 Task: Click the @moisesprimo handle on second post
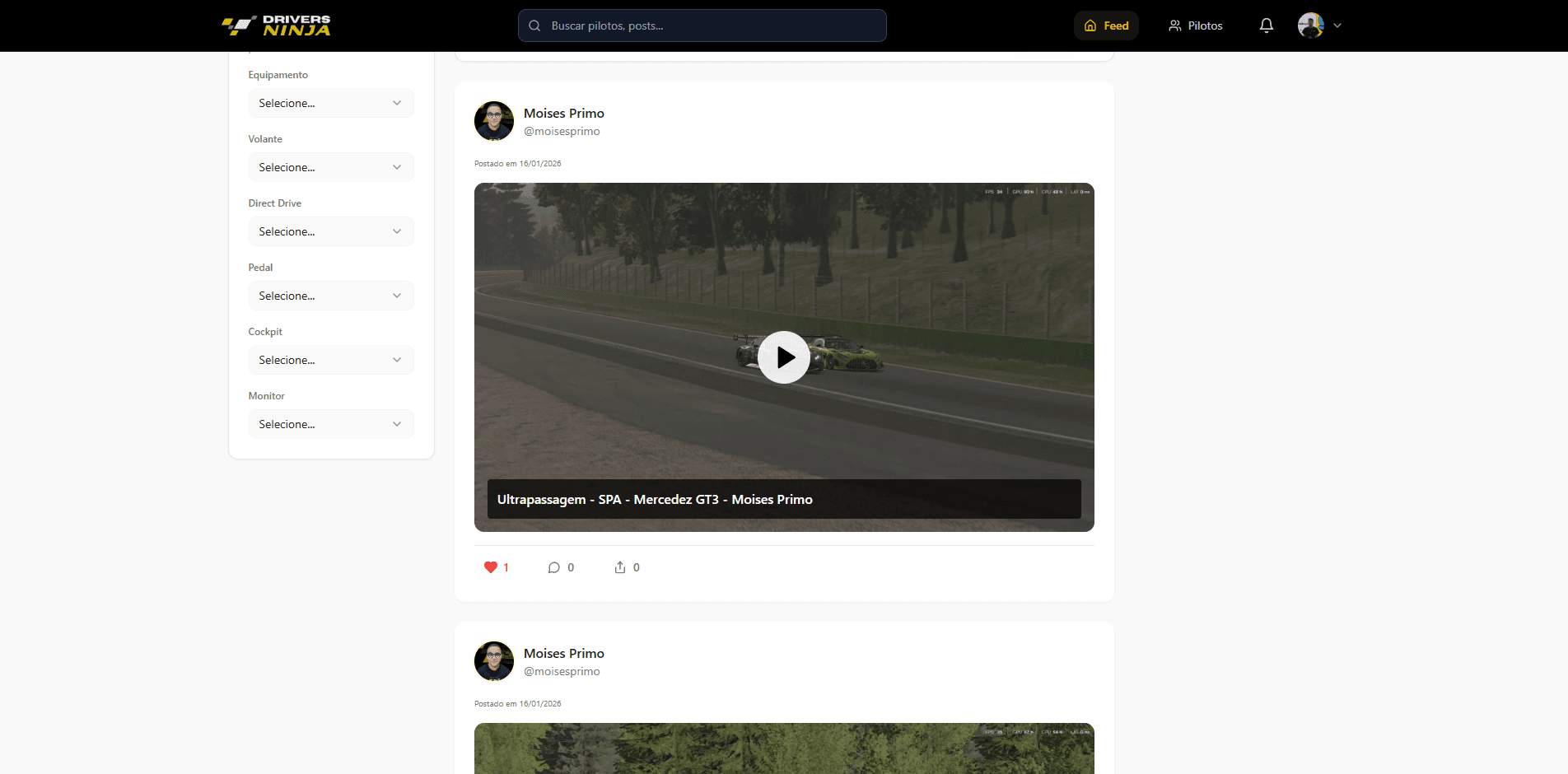(562, 672)
